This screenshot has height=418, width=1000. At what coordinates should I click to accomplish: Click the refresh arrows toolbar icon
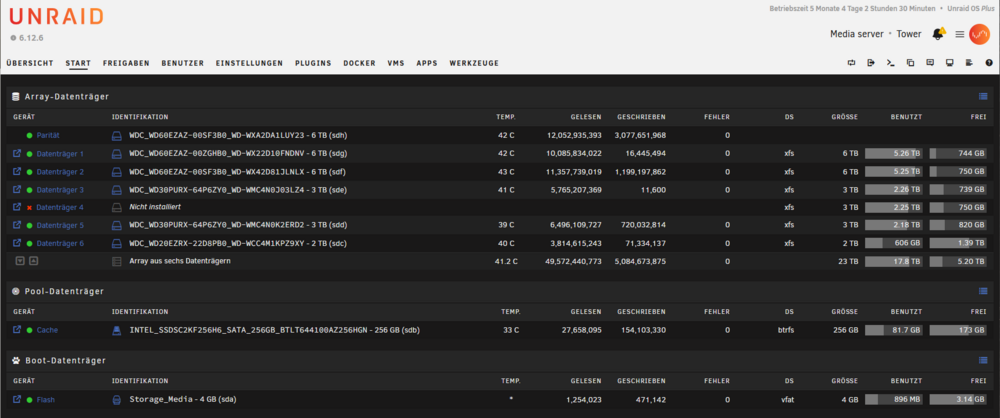851,63
